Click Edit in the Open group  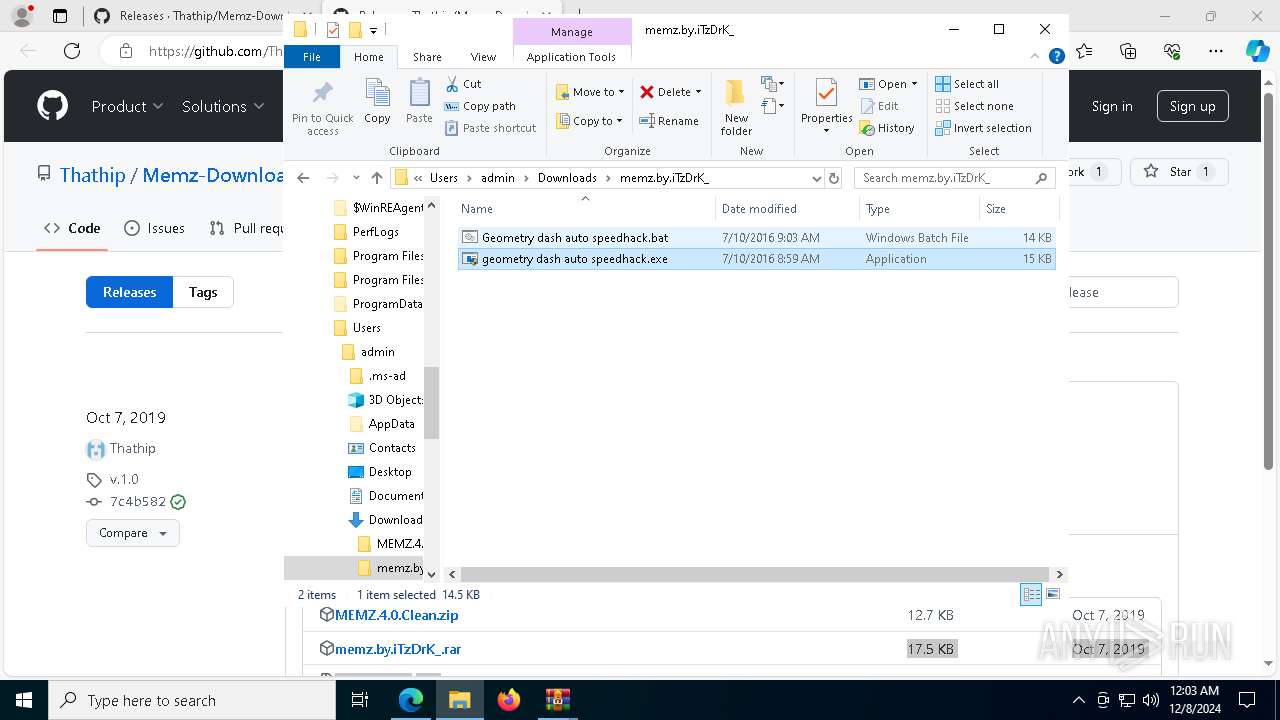tap(879, 106)
